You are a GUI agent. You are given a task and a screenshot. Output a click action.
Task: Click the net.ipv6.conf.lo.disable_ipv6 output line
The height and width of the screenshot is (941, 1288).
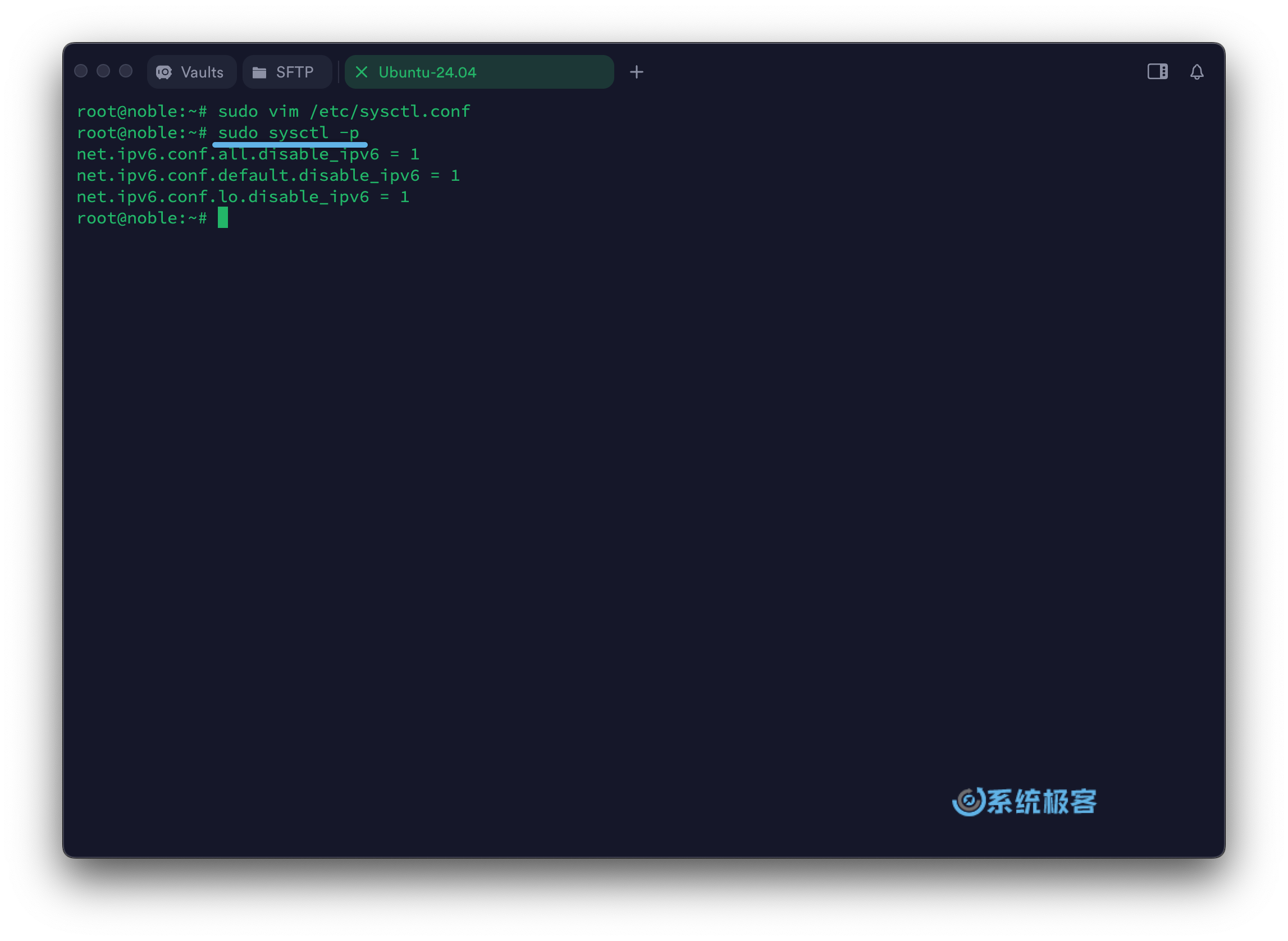click(243, 197)
